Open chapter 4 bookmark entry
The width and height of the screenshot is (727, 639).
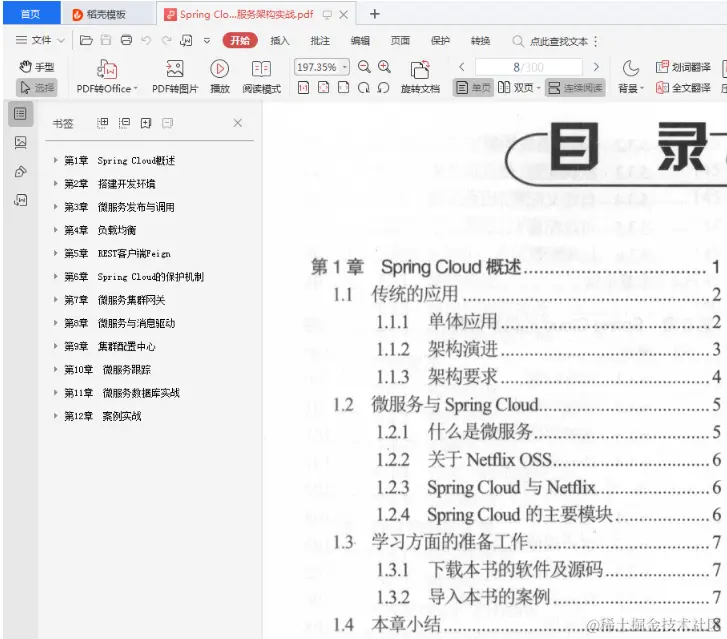tap(100, 230)
